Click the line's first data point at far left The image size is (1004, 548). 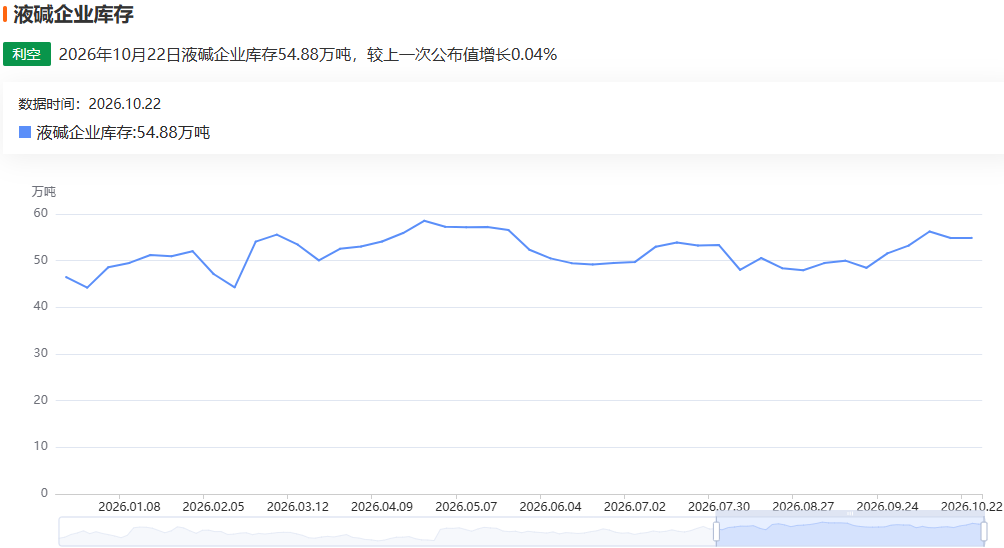66,277
